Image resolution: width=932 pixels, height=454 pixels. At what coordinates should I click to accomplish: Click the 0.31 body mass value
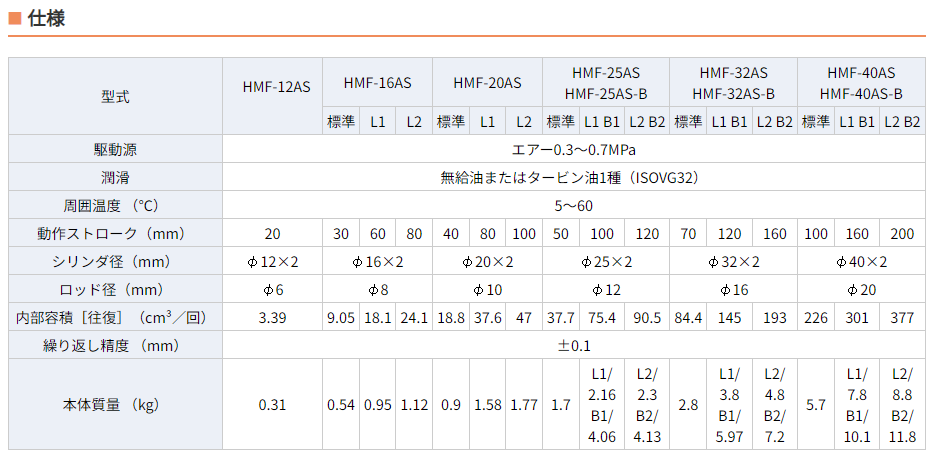click(x=273, y=405)
